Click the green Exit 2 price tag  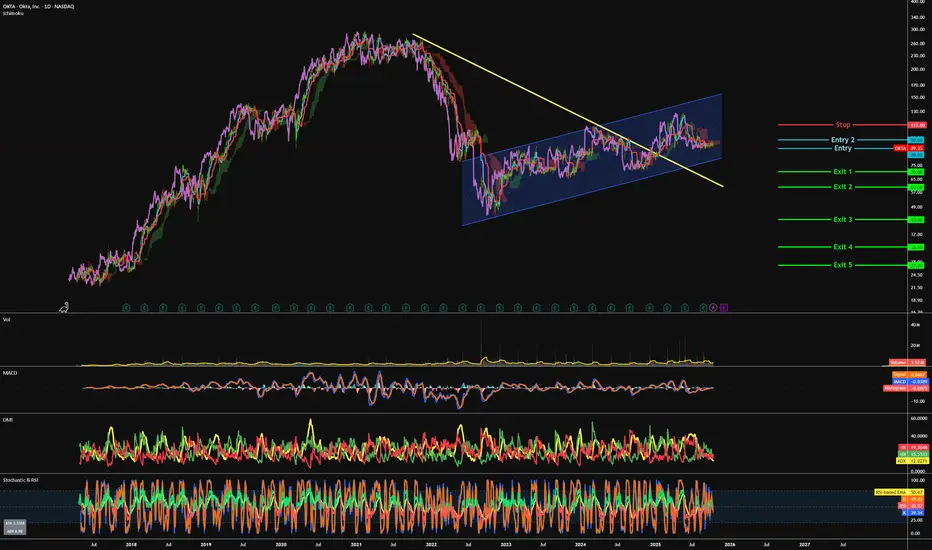pyautogui.click(x=916, y=187)
